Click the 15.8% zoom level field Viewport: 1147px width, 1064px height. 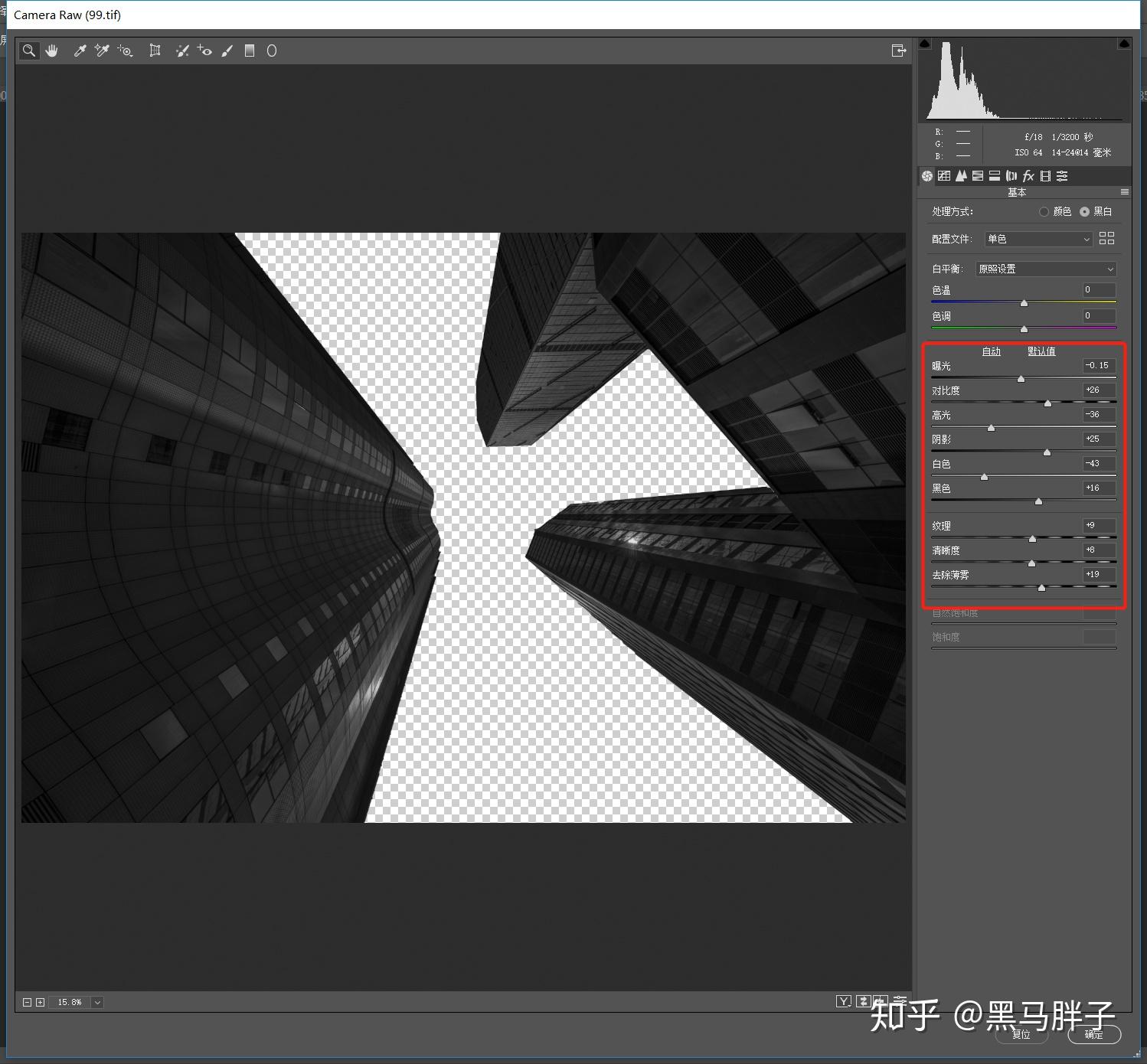click(x=69, y=1002)
